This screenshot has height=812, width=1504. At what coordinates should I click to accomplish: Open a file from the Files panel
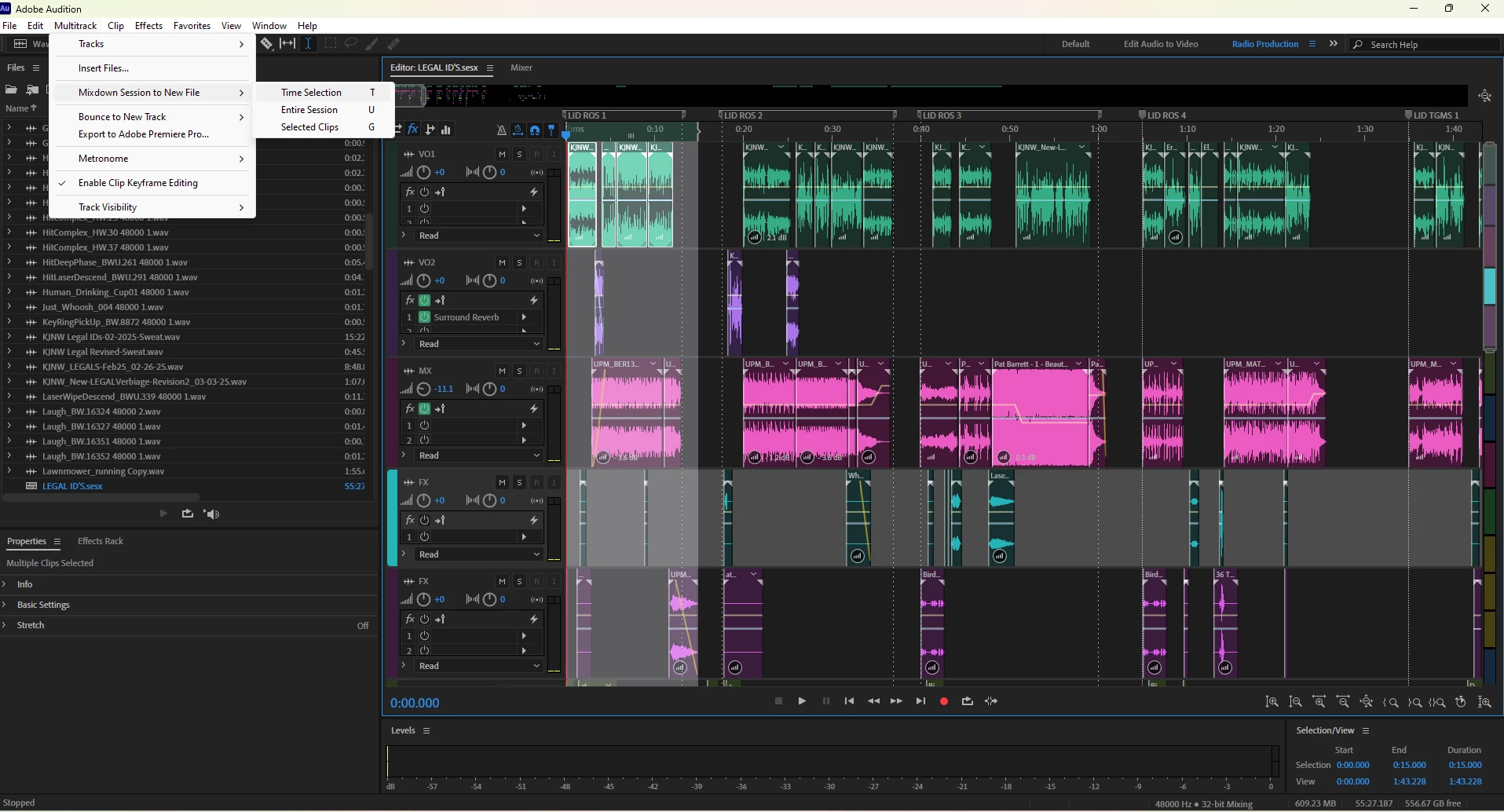(11, 90)
